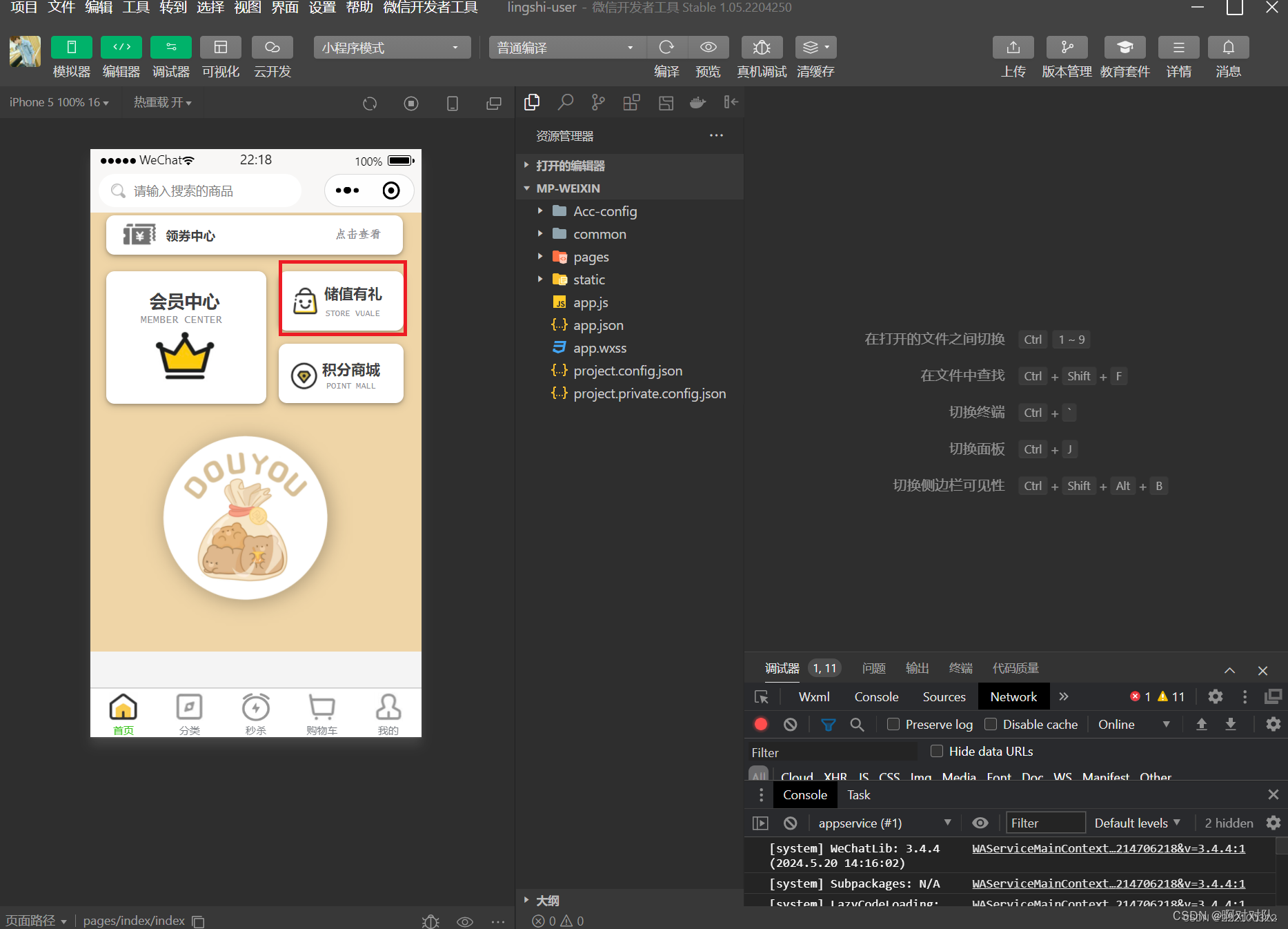Switch to the Sources tab
This screenshot has width=1288, height=929.
[944, 696]
